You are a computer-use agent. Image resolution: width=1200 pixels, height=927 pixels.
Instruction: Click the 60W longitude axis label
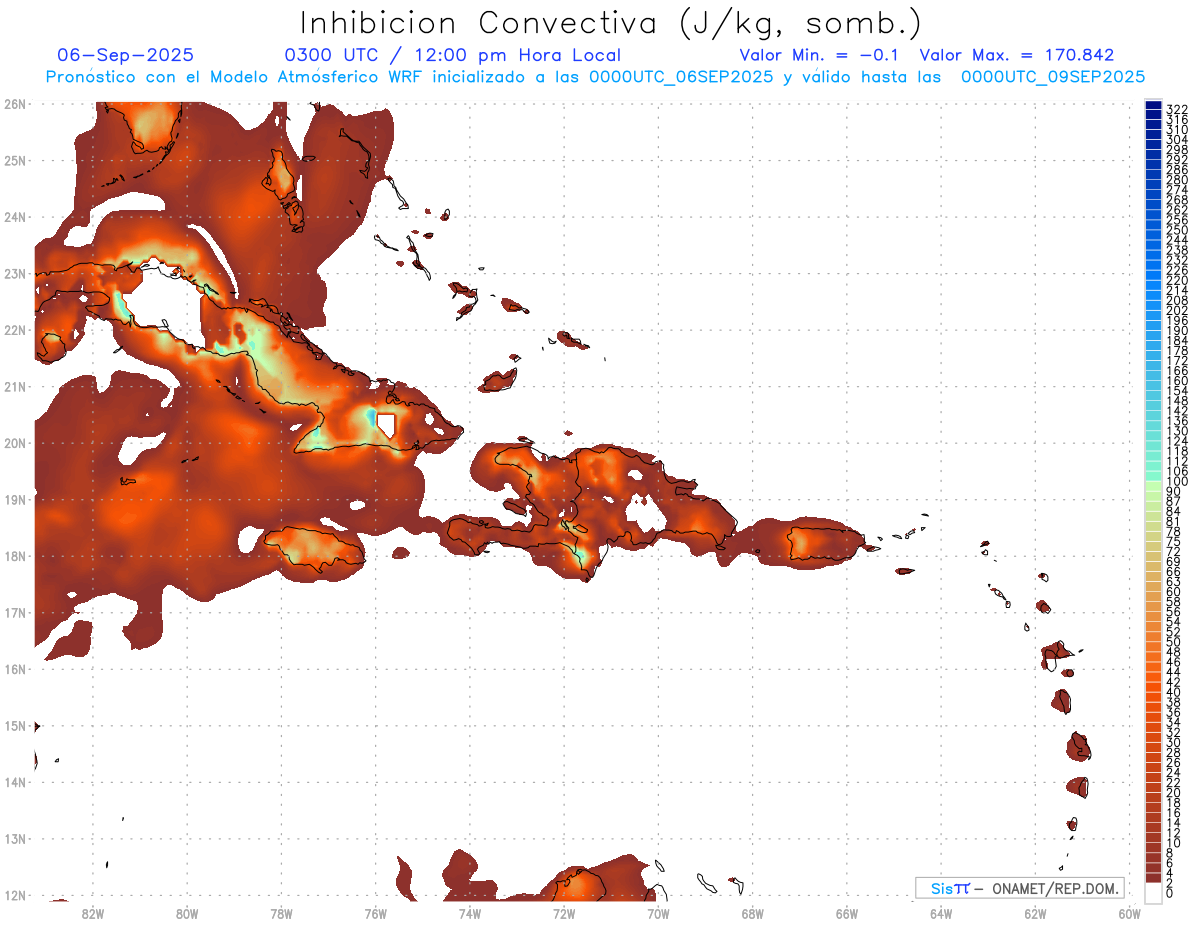[1130, 913]
